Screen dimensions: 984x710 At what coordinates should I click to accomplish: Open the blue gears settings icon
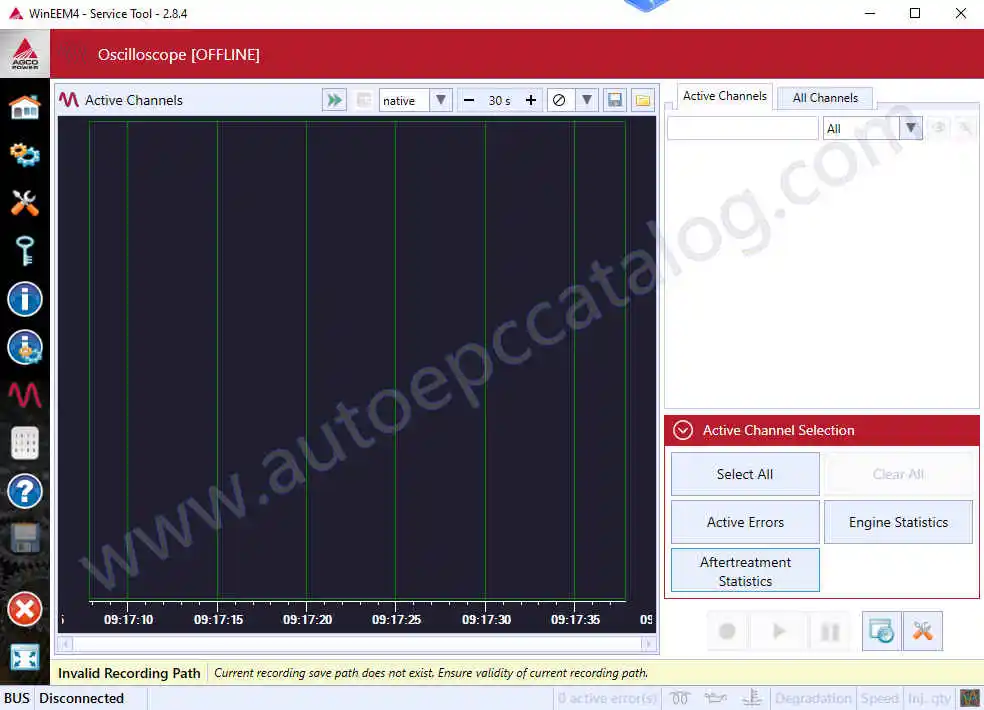tap(25, 154)
